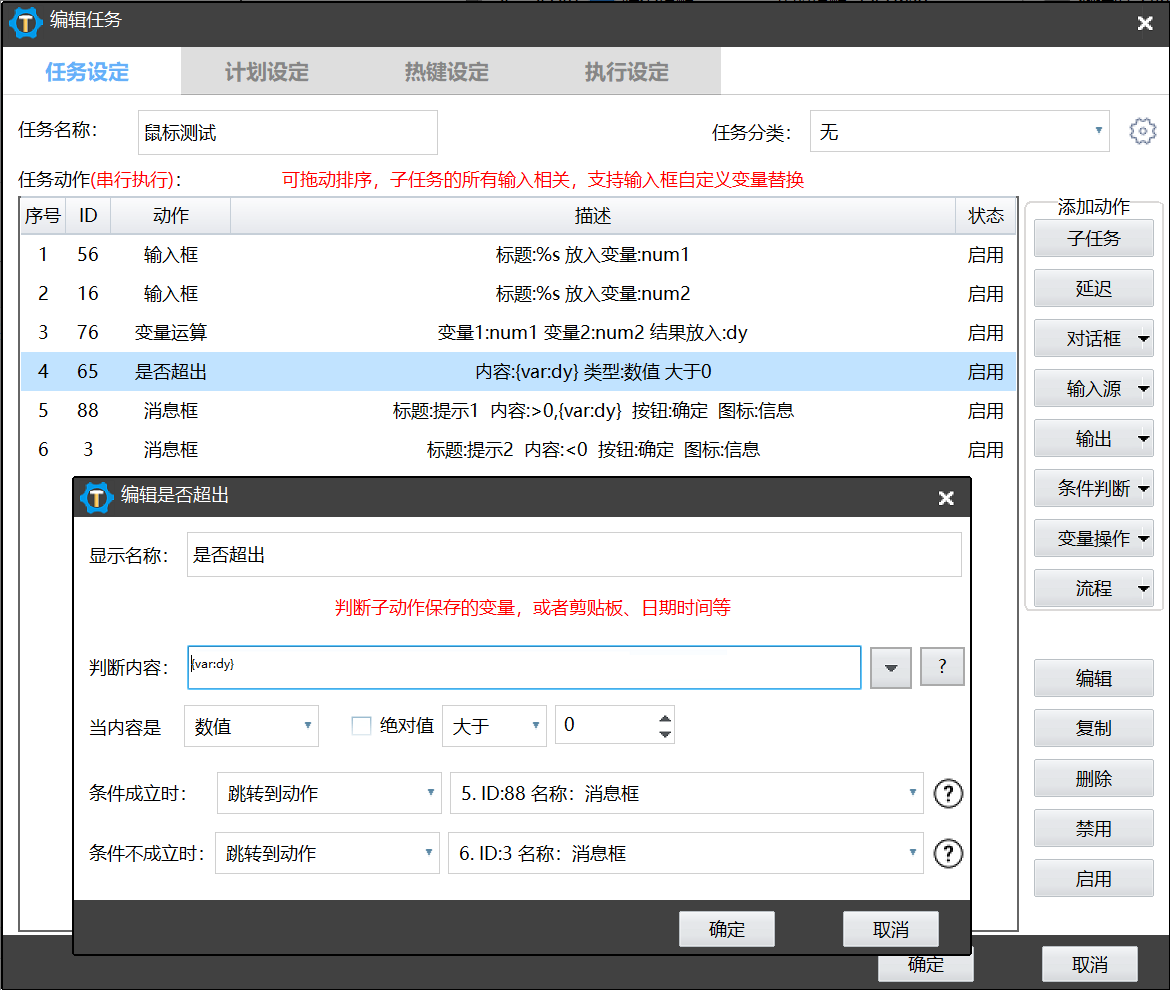The width and height of the screenshot is (1170, 990).
Task: Expand the 条件判断 add action menu
Action: 1143,489
